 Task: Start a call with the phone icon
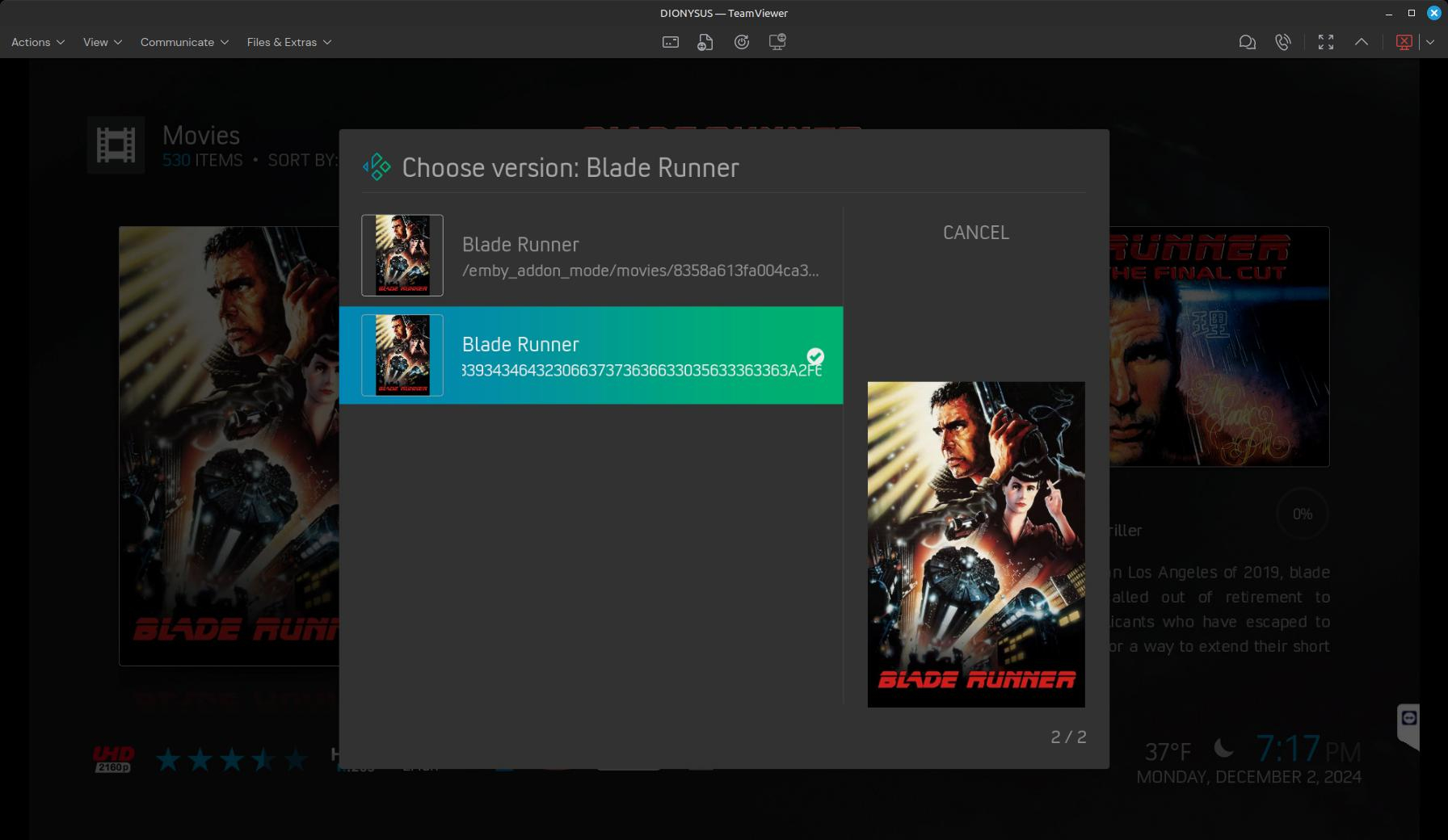coord(1282,42)
